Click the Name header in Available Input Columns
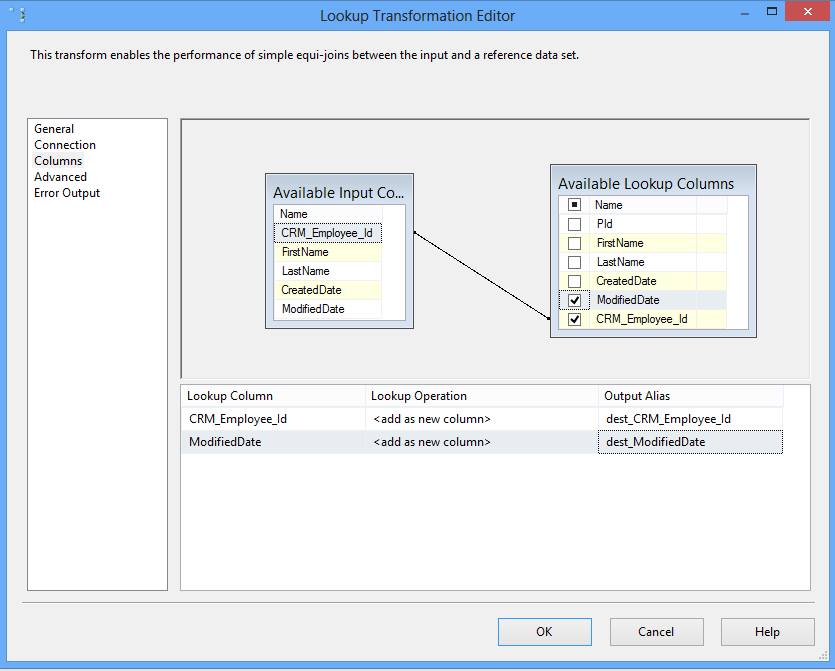The width and height of the screenshot is (835, 671). (328, 214)
